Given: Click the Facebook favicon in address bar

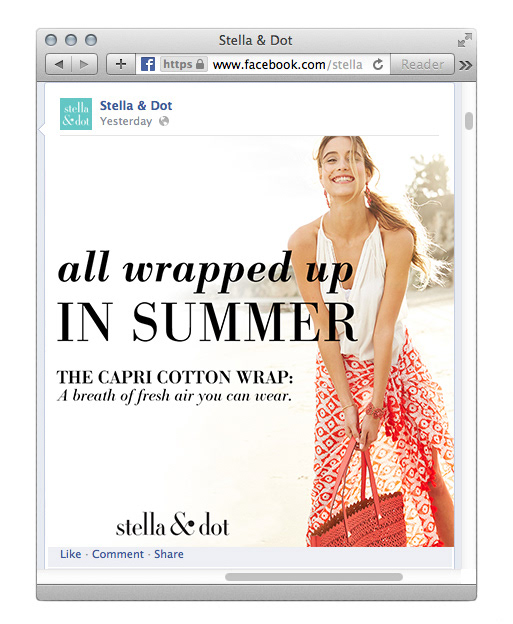Looking at the screenshot, I should pos(148,64).
